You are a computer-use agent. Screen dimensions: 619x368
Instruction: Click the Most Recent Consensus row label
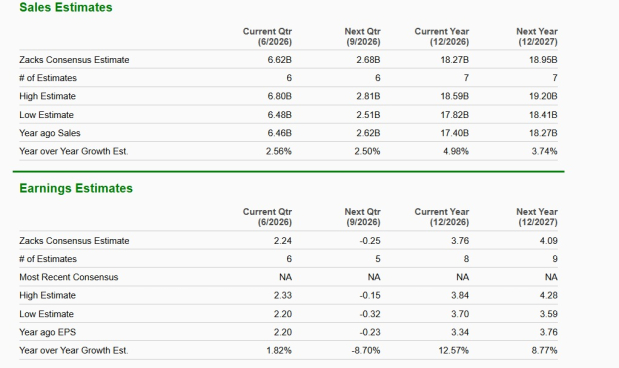(69, 277)
